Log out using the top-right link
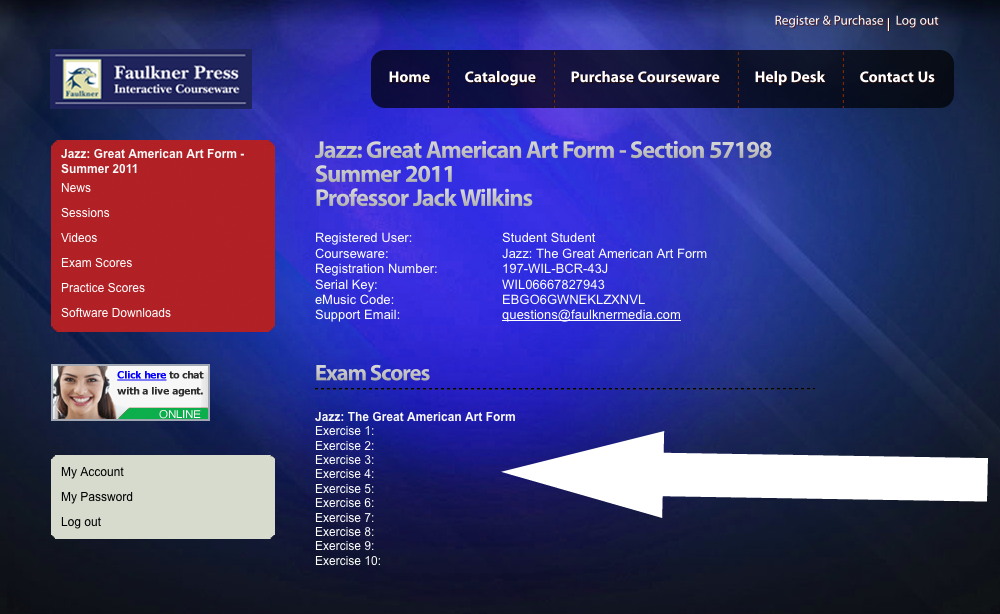Screen dimensions: 1000x614 pyautogui.click(x=916, y=20)
